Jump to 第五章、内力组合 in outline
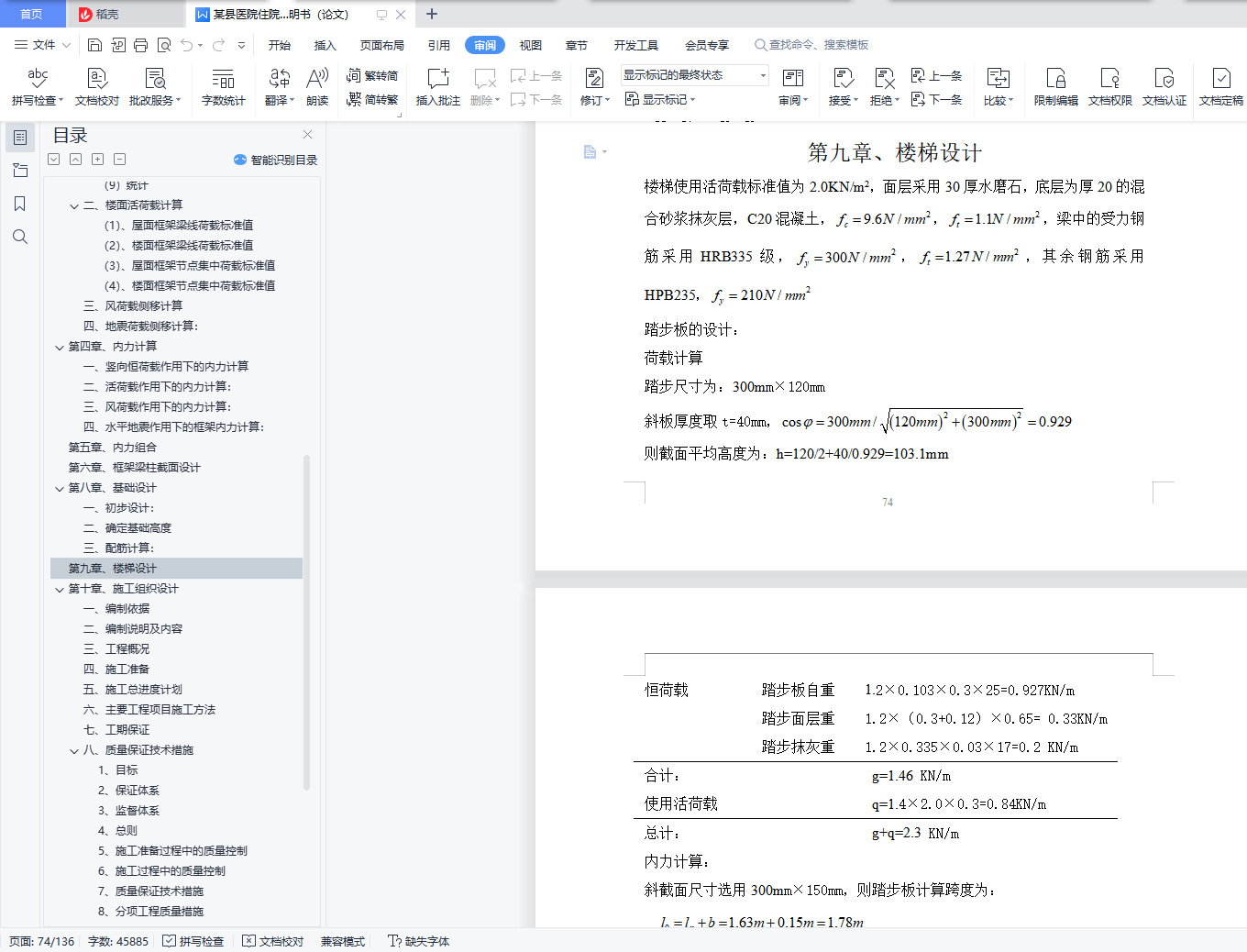Viewport: 1247px width, 952px height. pyautogui.click(x=113, y=448)
